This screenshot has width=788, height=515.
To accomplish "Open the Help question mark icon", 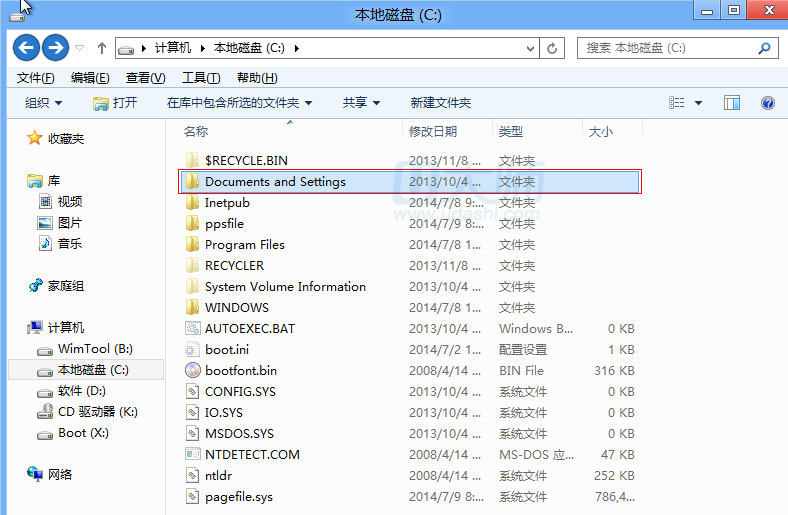I will point(768,103).
